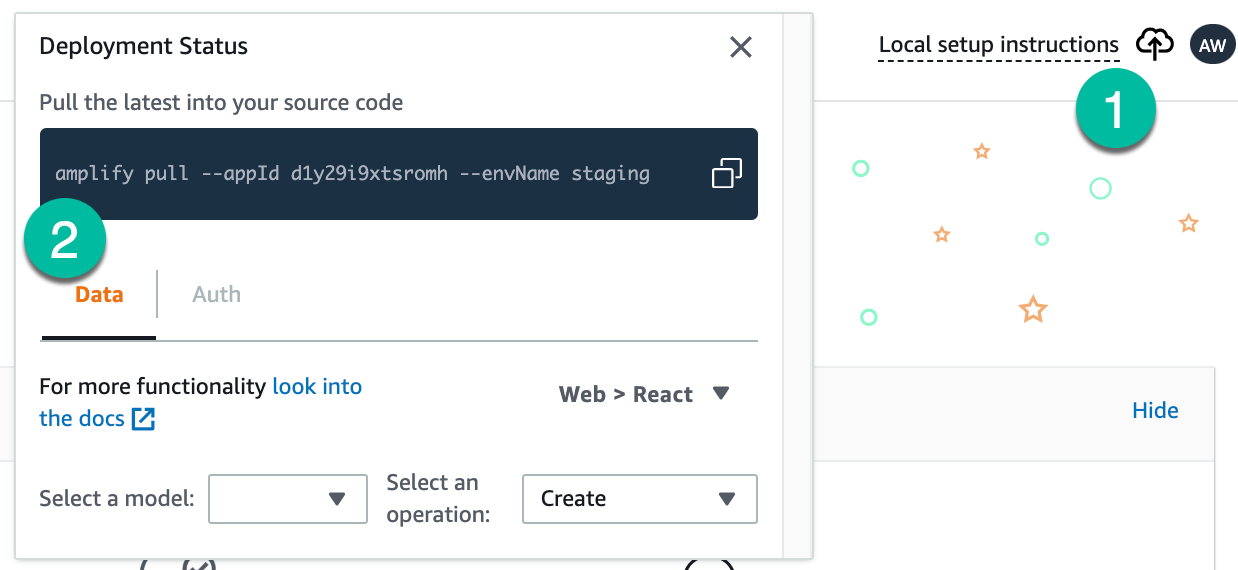Click the external link docs icon

click(x=144, y=419)
